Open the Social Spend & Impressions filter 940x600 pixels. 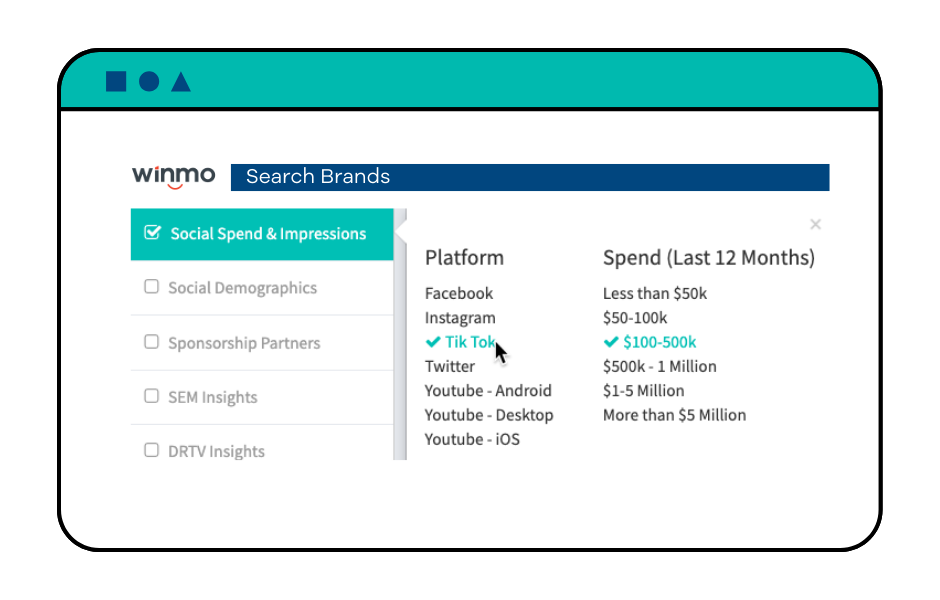tap(262, 234)
